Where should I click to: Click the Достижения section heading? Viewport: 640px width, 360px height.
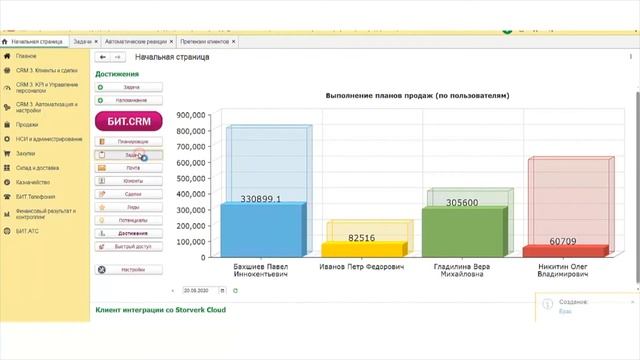[x=117, y=74]
